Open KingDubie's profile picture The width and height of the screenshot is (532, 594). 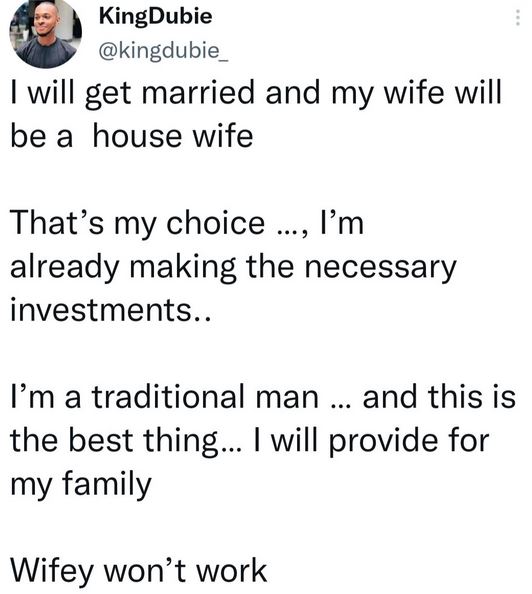pos(45,33)
